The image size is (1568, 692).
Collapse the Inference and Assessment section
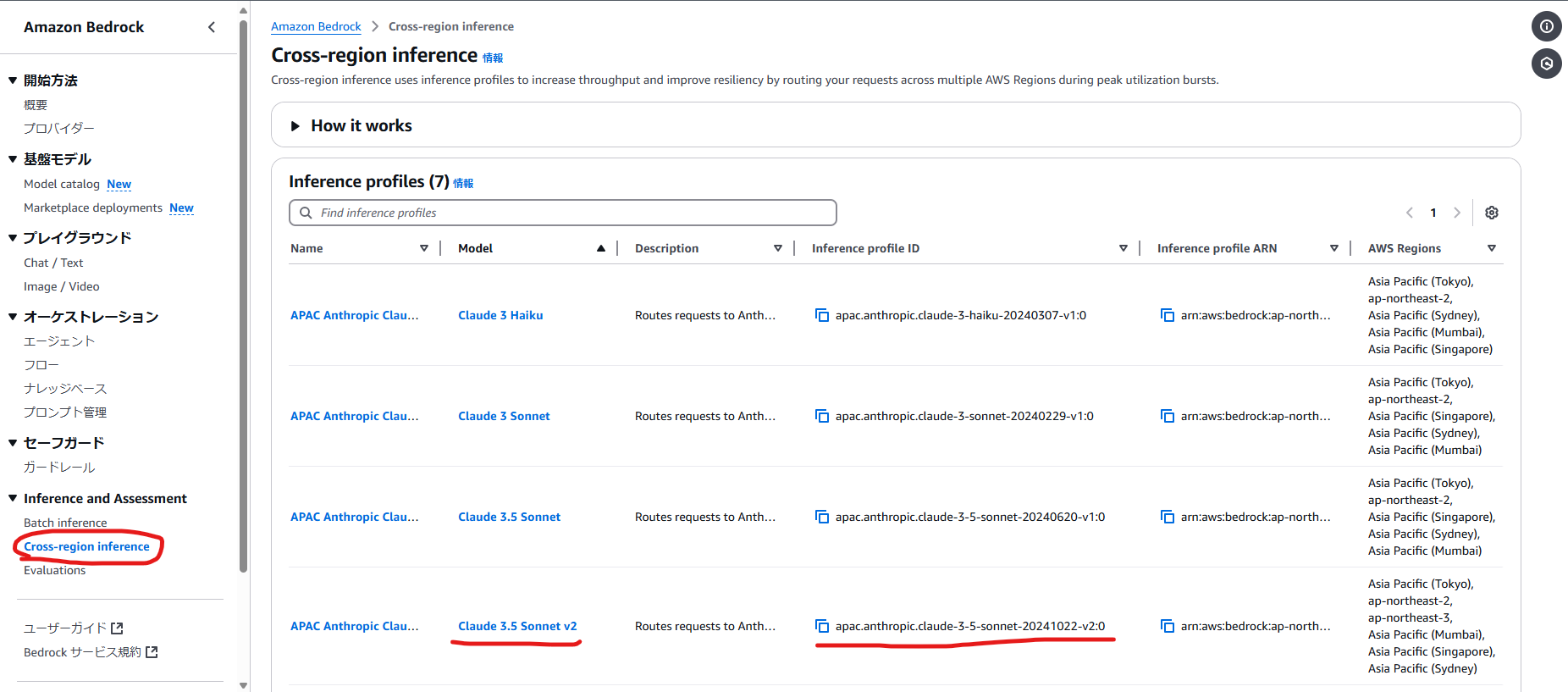coord(13,499)
